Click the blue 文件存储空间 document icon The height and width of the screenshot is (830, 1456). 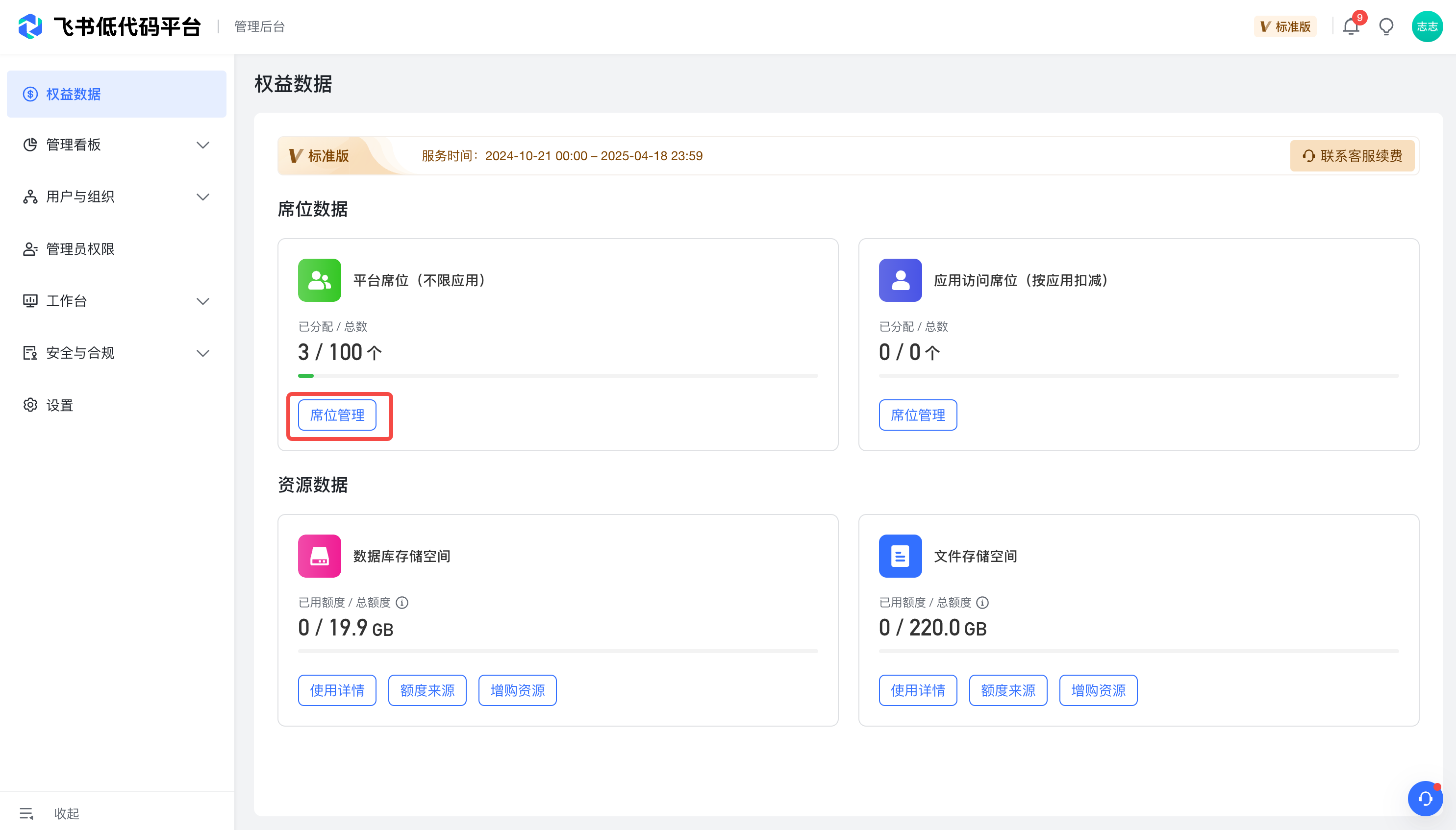[900, 557]
